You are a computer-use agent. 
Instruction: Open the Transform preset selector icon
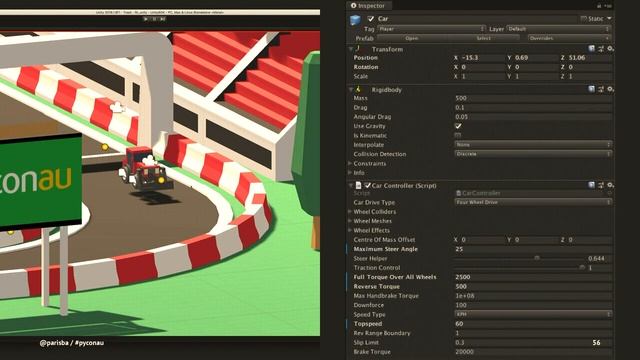(601, 49)
